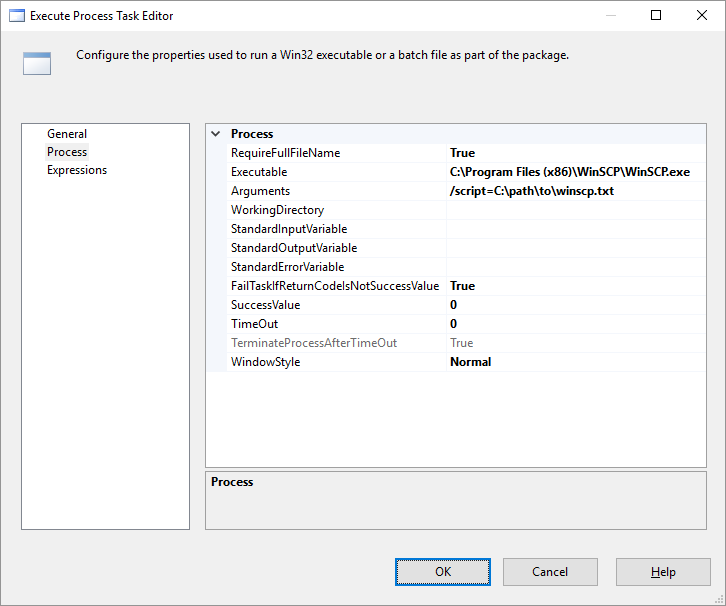The image size is (726, 606).
Task: Select the General page
Action: coord(67,134)
